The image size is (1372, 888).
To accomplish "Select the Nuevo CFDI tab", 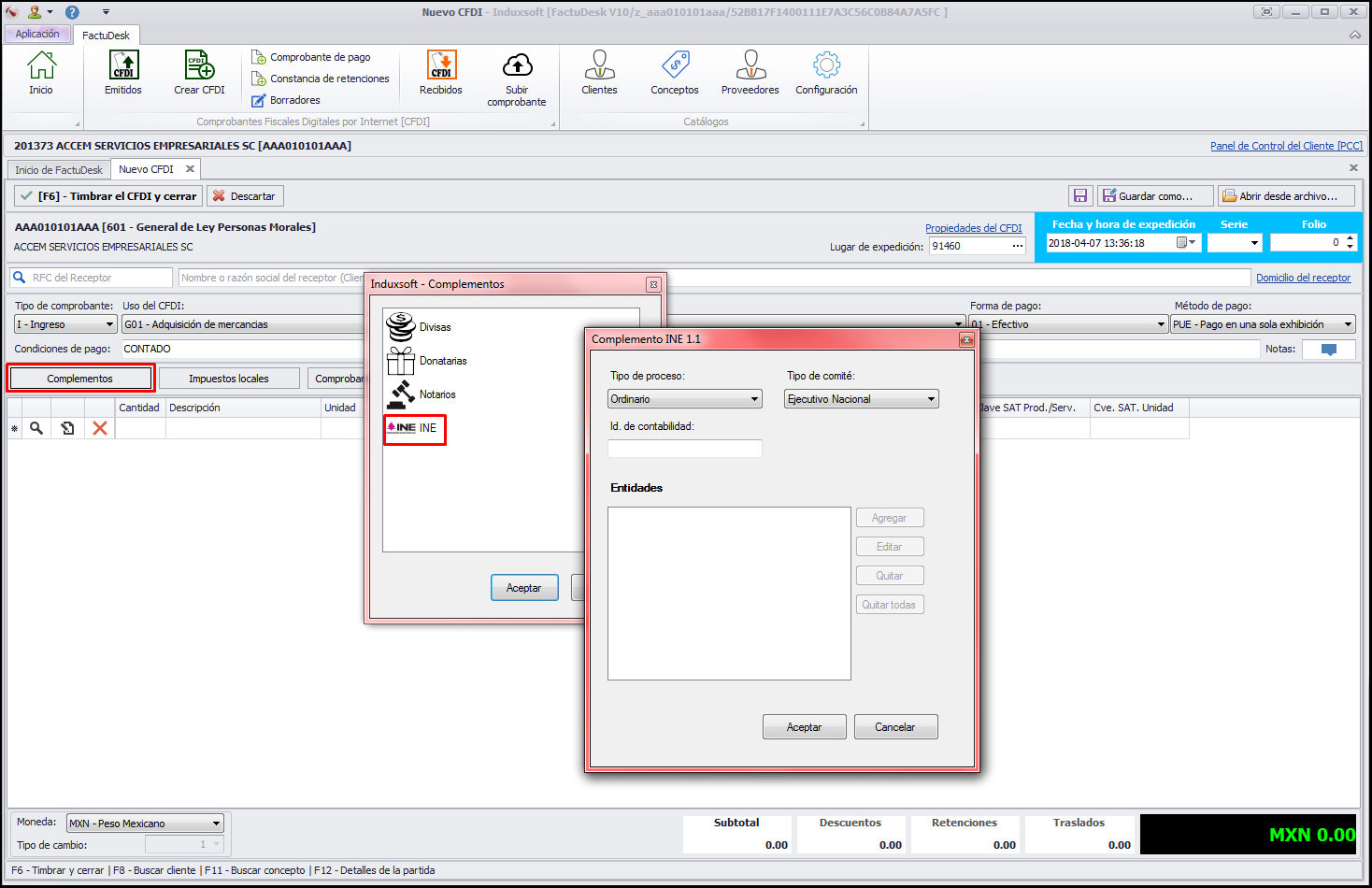I will click(146, 169).
